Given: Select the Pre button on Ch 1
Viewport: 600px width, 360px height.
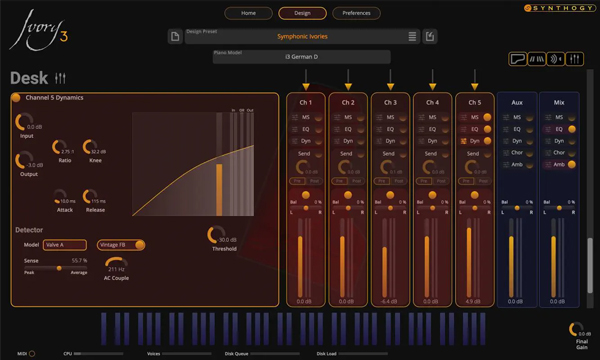Looking at the screenshot, I should 297,181.
